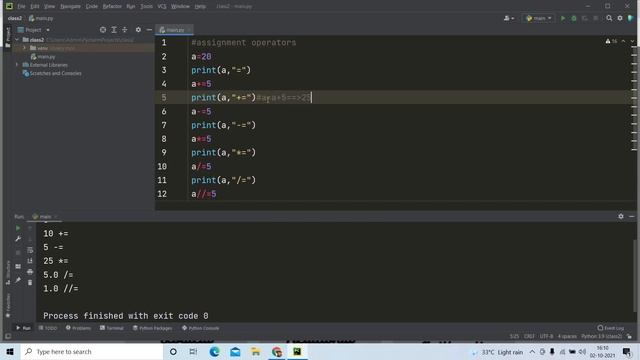Open the Terminal tool window
The image size is (640, 360).
111,328
